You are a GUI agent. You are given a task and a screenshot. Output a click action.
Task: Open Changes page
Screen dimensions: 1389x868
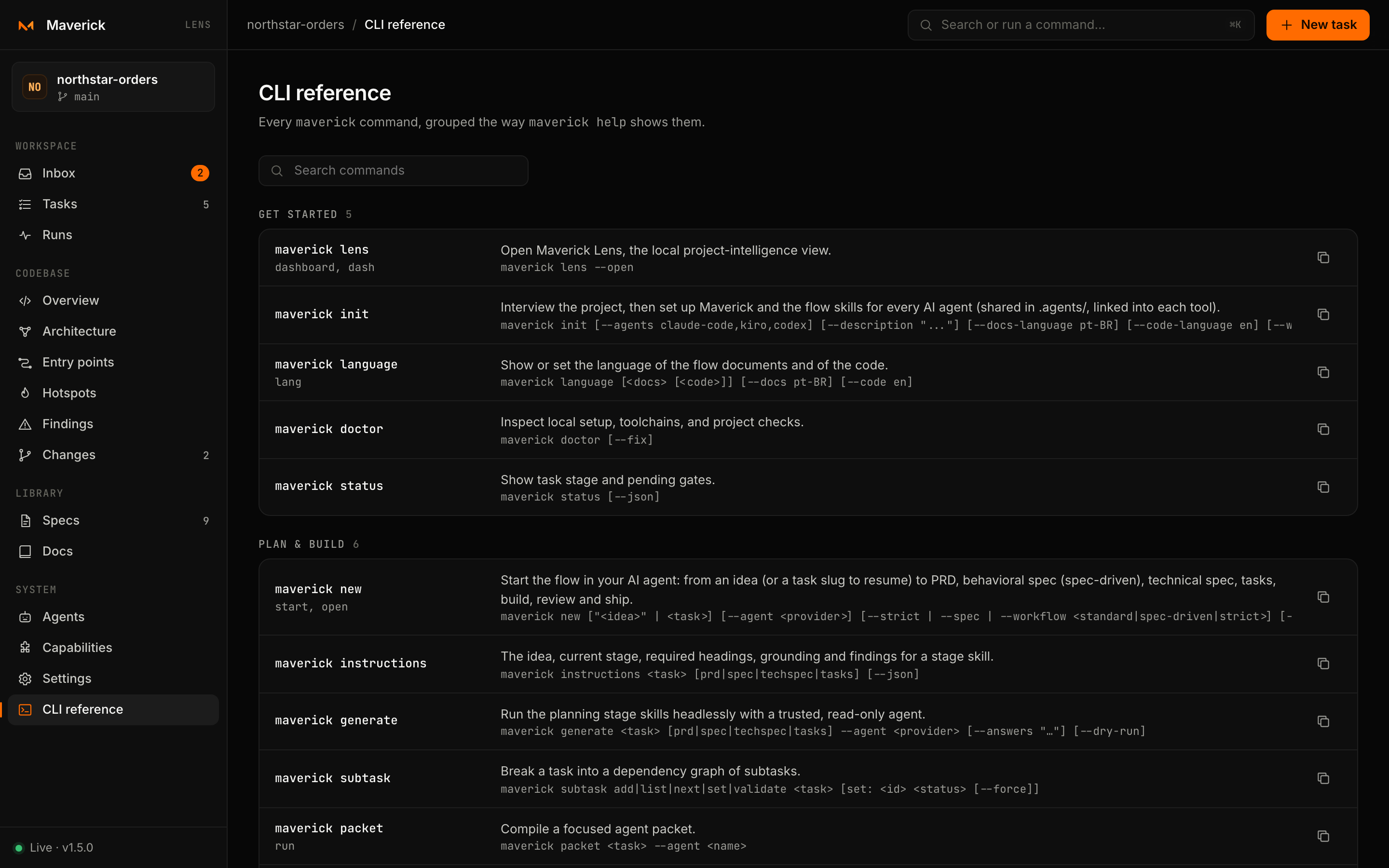[113, 455]
